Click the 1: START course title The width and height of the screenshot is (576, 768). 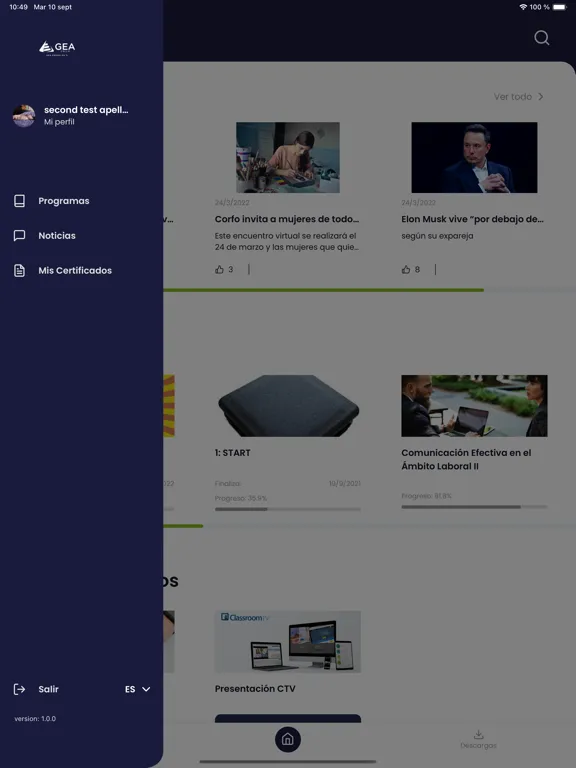[233, 453]
